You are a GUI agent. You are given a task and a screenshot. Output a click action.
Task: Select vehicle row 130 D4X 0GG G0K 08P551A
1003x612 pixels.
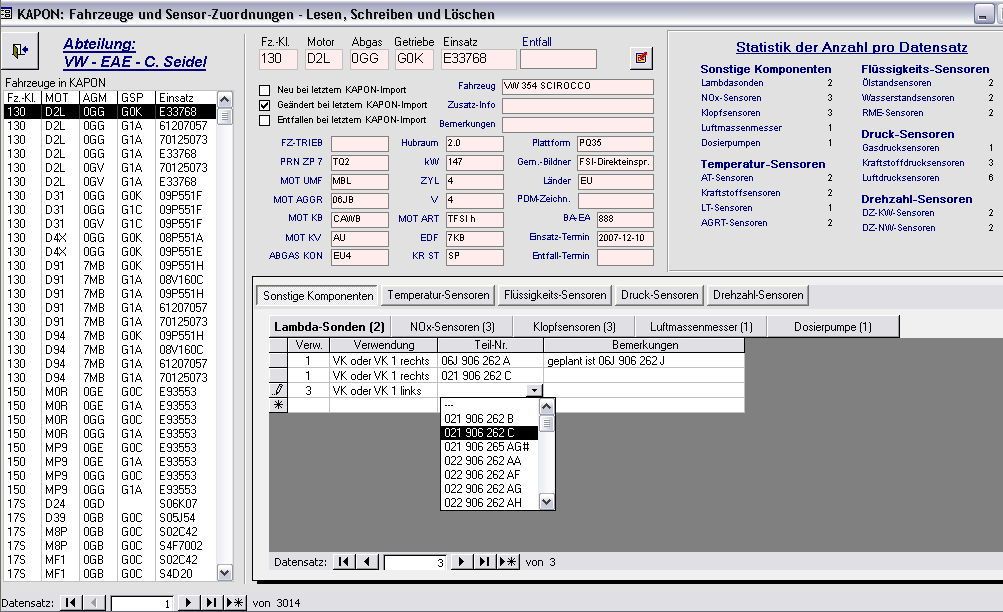[109, 238]
